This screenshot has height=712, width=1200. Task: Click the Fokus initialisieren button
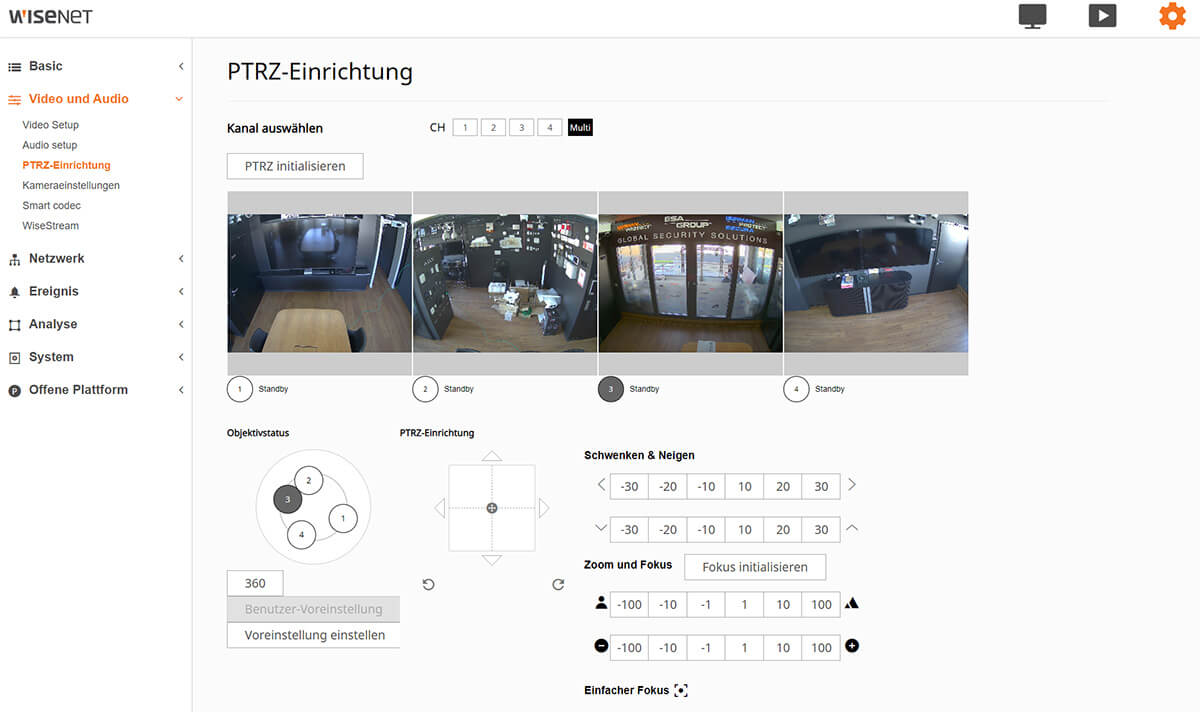[x=754, y=567]
